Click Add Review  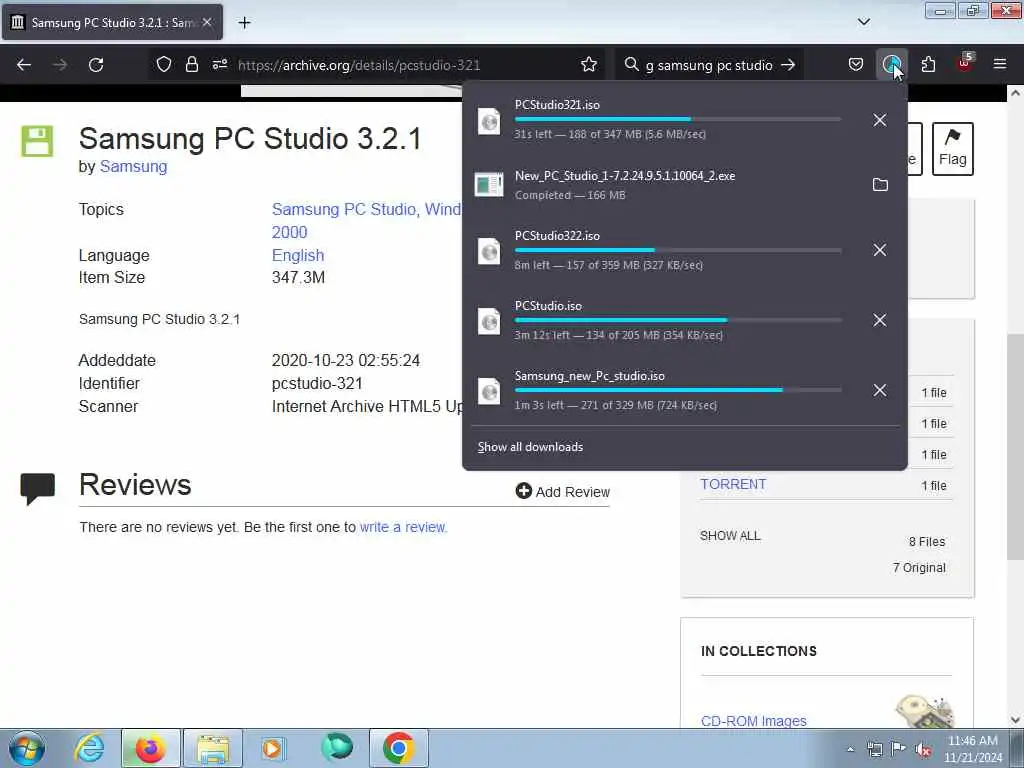coord(562,492)
